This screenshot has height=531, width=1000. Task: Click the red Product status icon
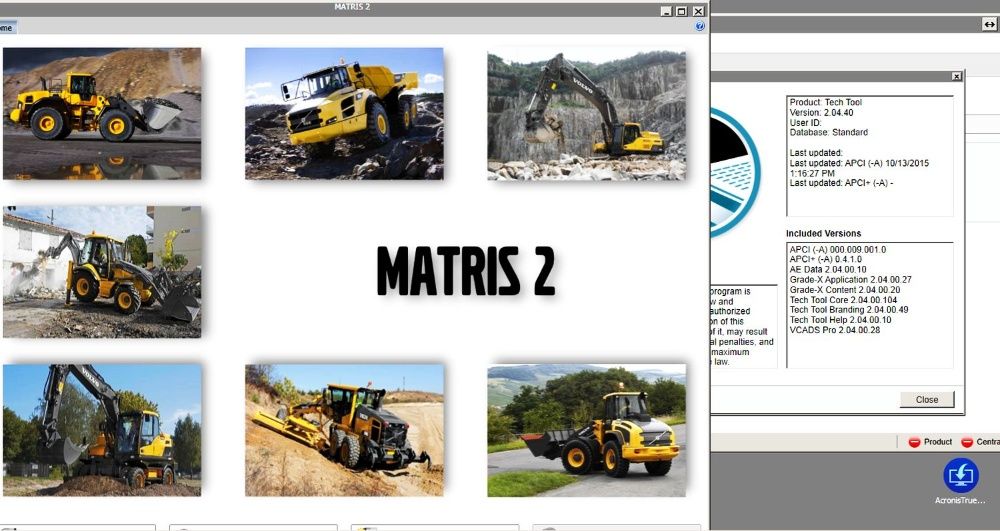tap(914, 442)
